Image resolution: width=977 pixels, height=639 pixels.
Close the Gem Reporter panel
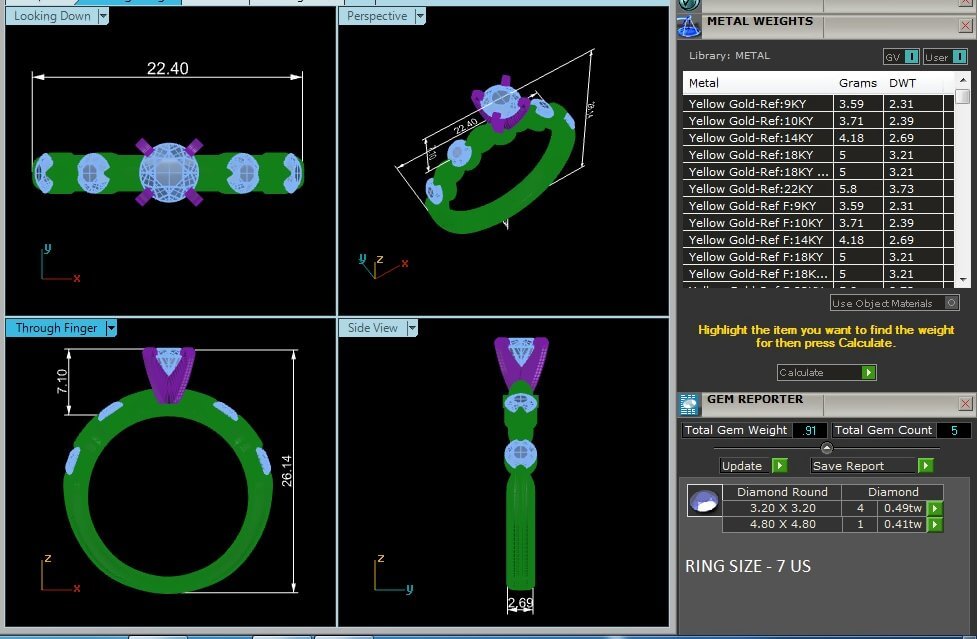point(965,403)
